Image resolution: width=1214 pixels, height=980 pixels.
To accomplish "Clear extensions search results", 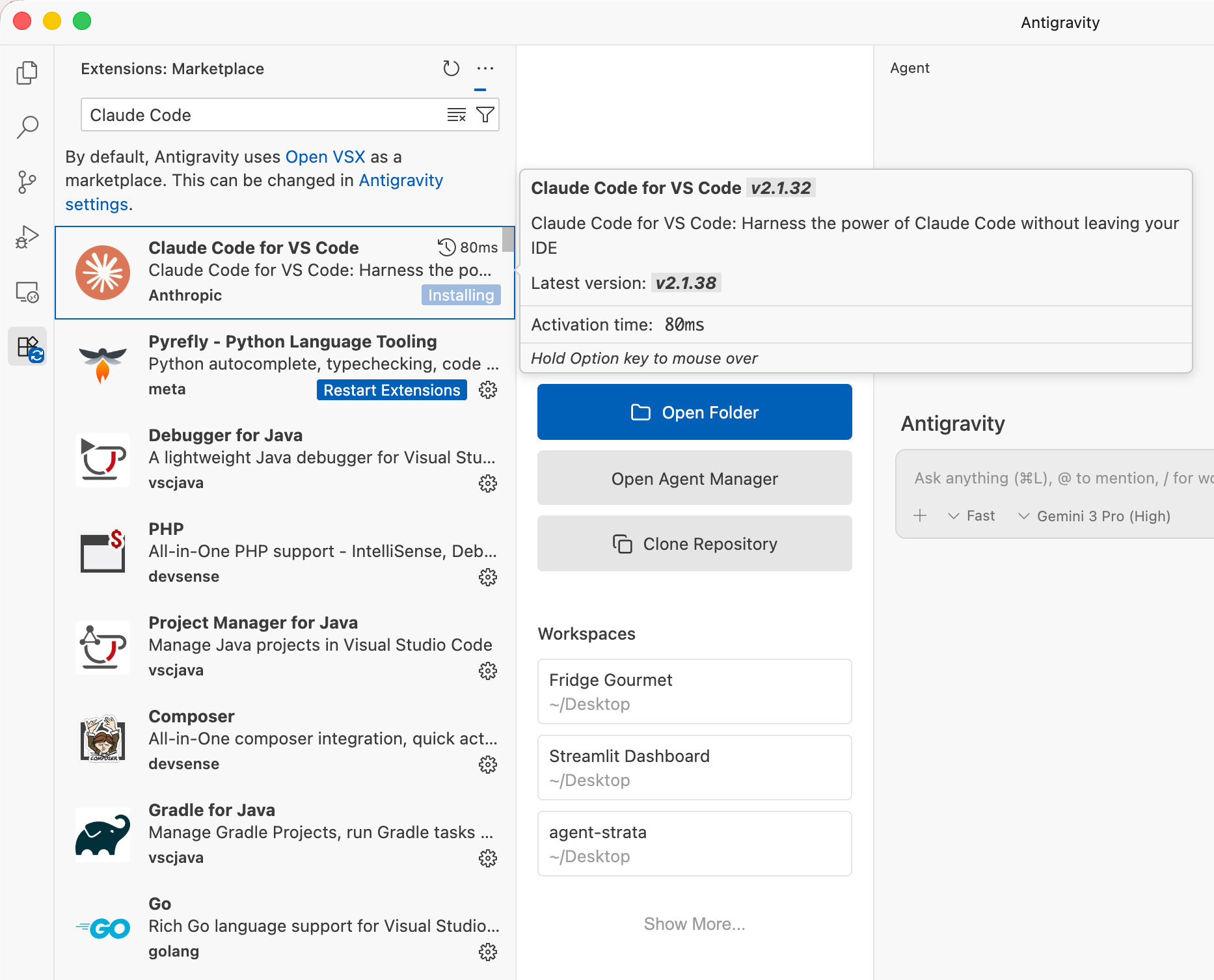I will tap(456, 115).
